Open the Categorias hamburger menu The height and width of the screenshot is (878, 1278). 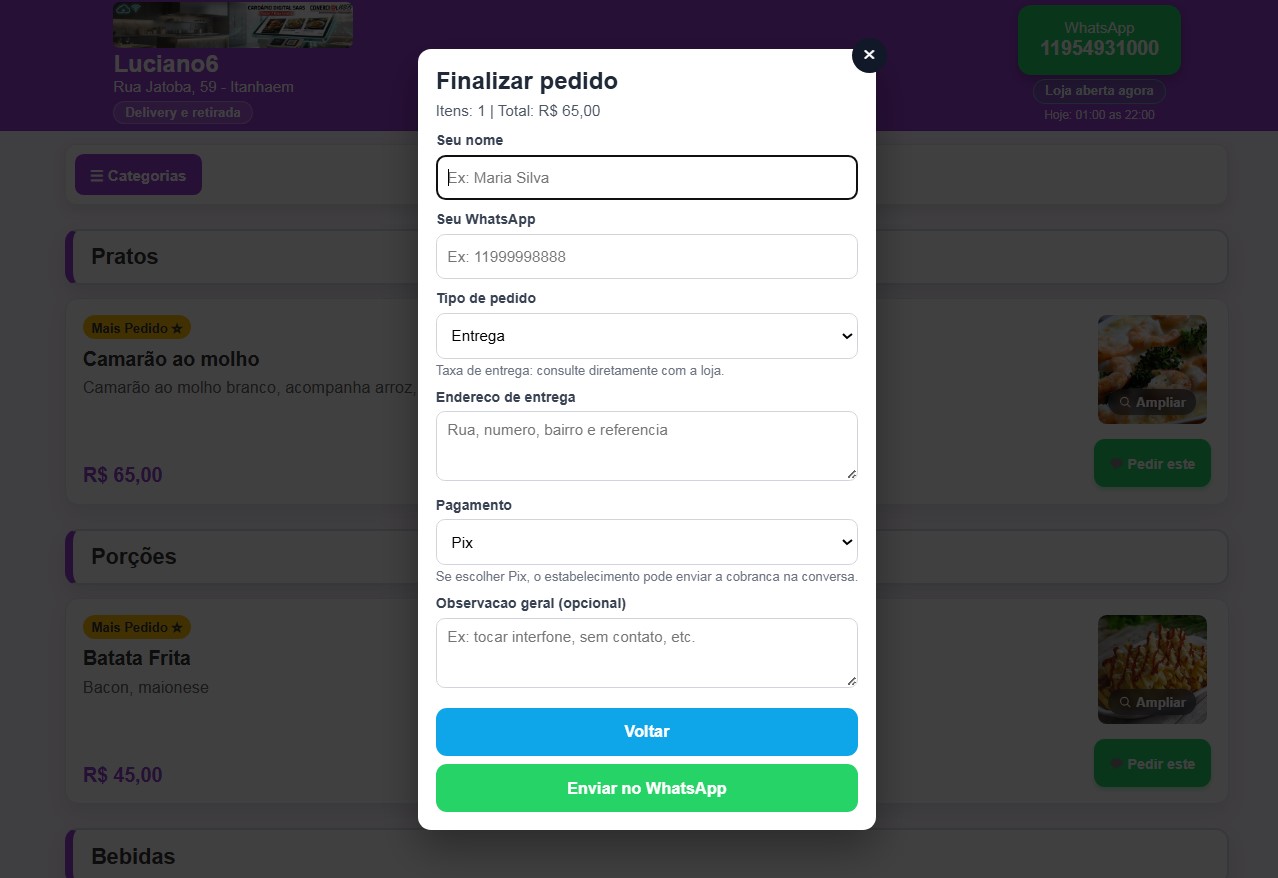point(138,175)
